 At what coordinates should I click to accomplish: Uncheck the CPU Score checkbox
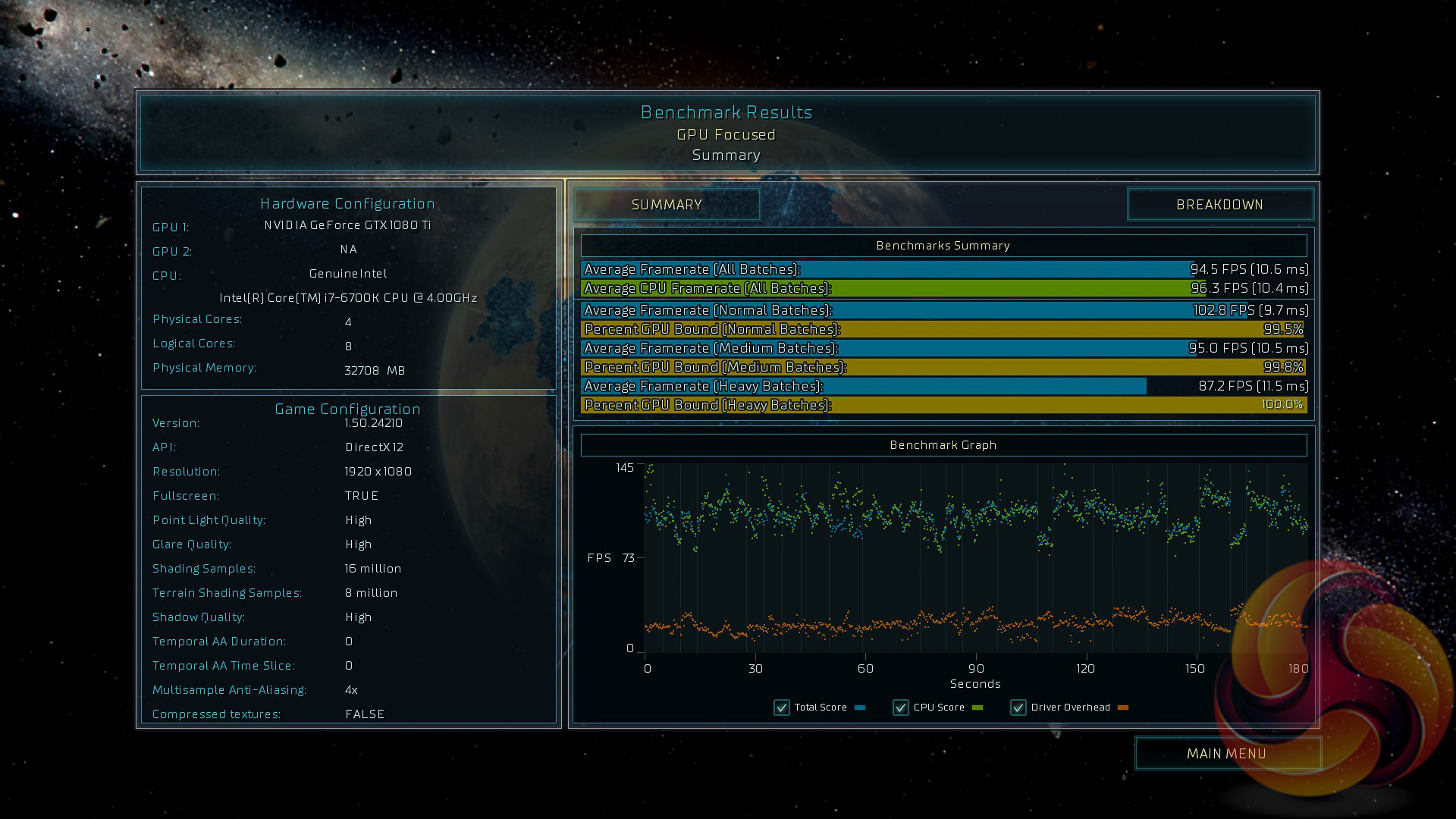(x=900, y=708)
